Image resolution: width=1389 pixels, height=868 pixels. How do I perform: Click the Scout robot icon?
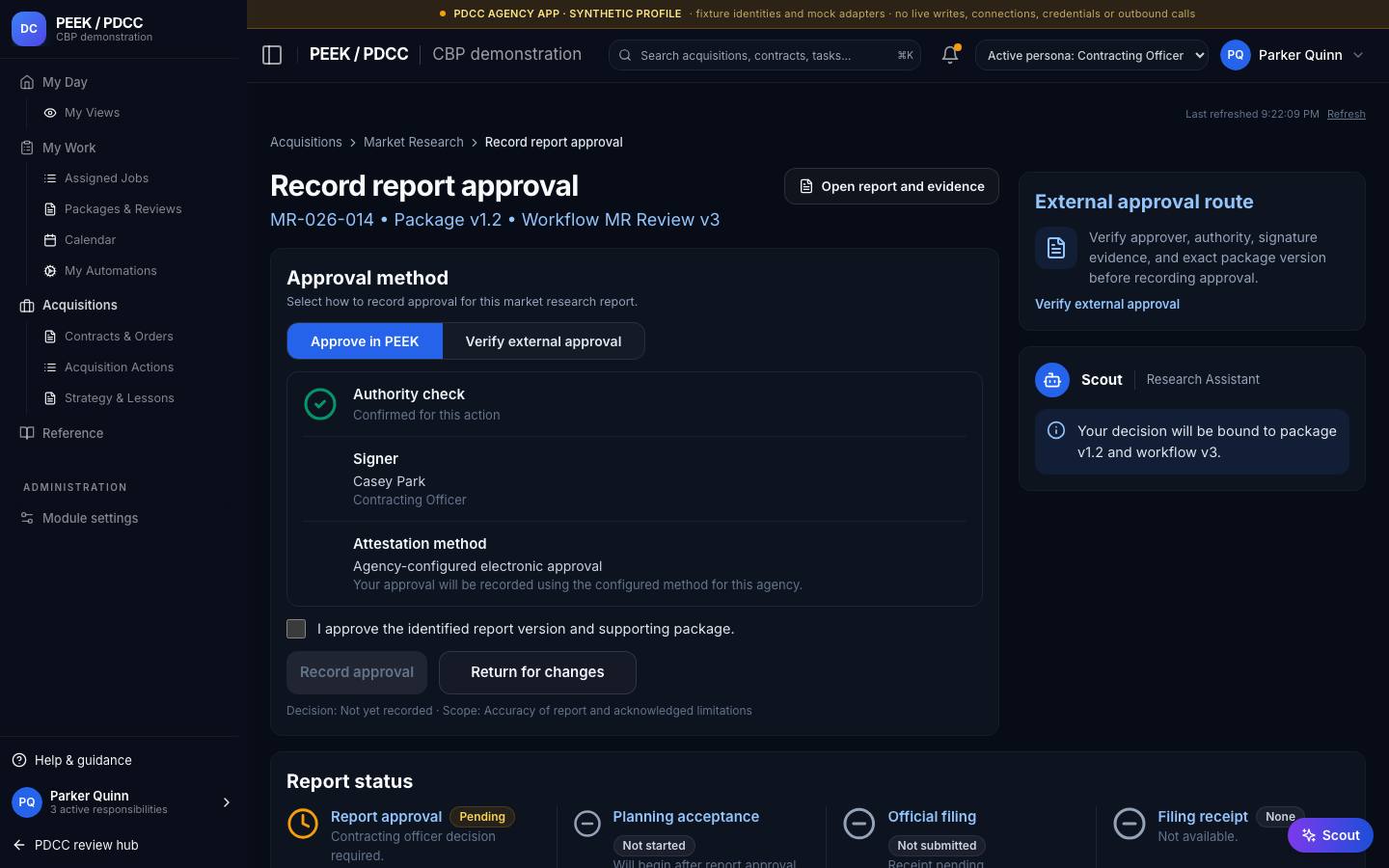click(x=1052, y=380)
